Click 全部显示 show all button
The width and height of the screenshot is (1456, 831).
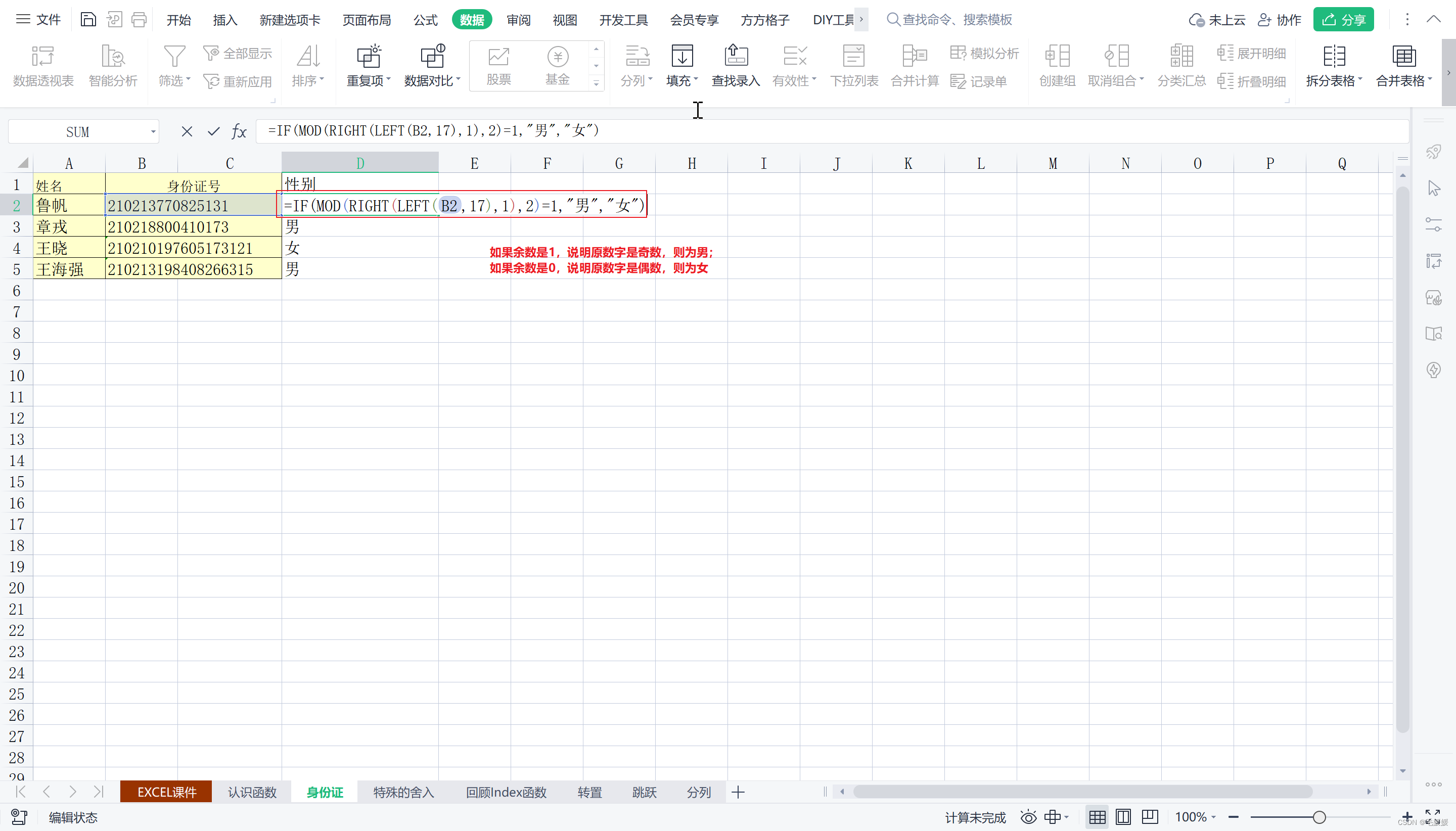point(238,54)
